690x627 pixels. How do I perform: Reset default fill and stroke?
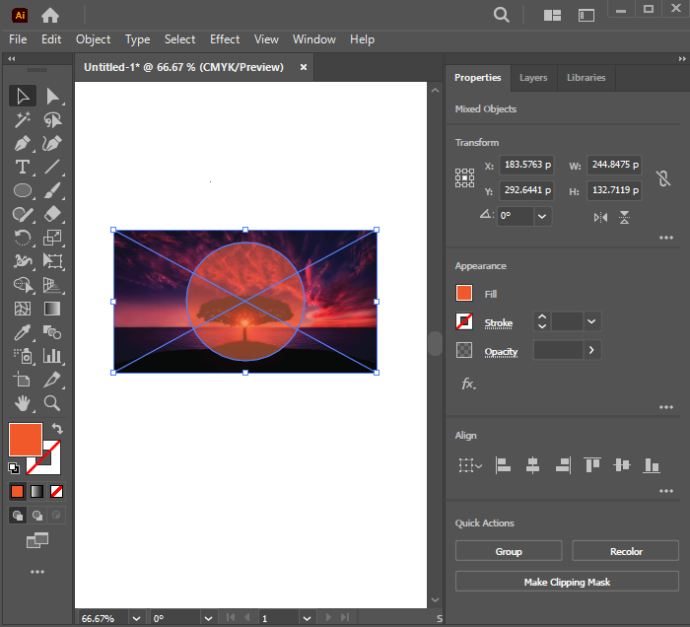(14, 468)
